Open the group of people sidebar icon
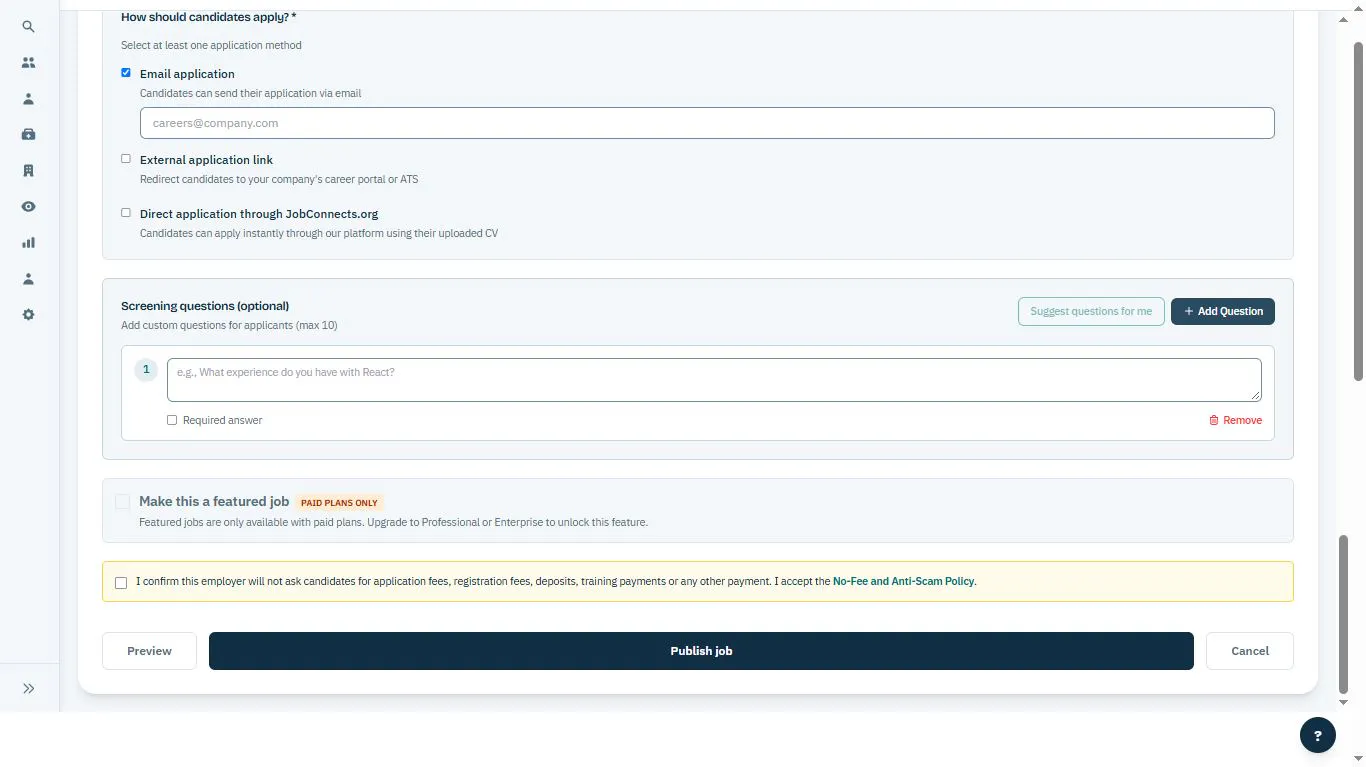 (x=28, y=63)
